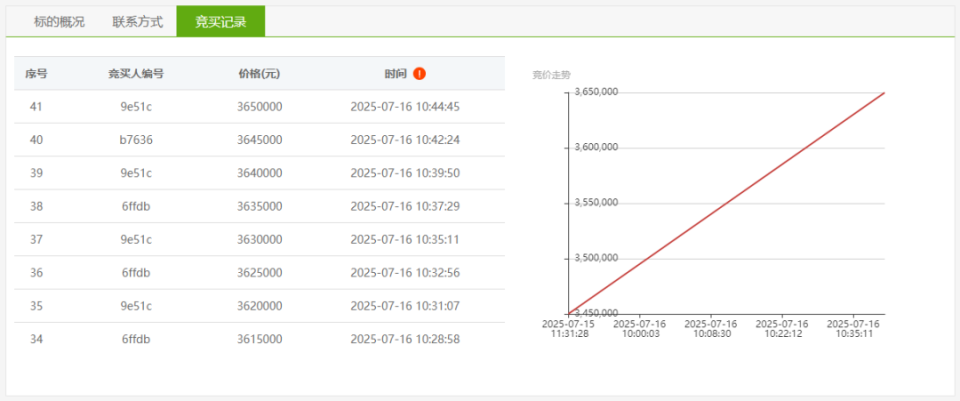The image size is (960, 401).
Task: Click the 3,550,000 chart axis label
Action: pos(596,203)
